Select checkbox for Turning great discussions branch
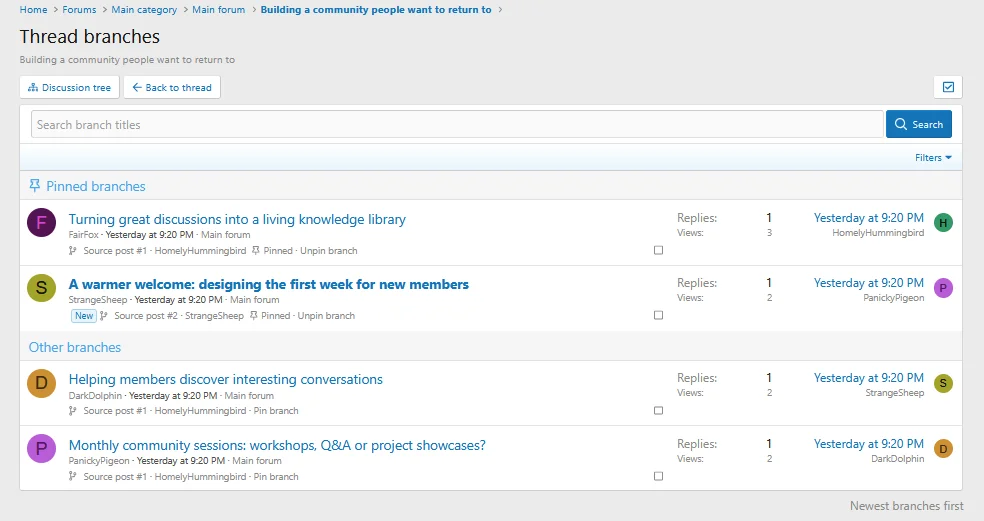The image size is (984, 521). click(x=658, y=250)
